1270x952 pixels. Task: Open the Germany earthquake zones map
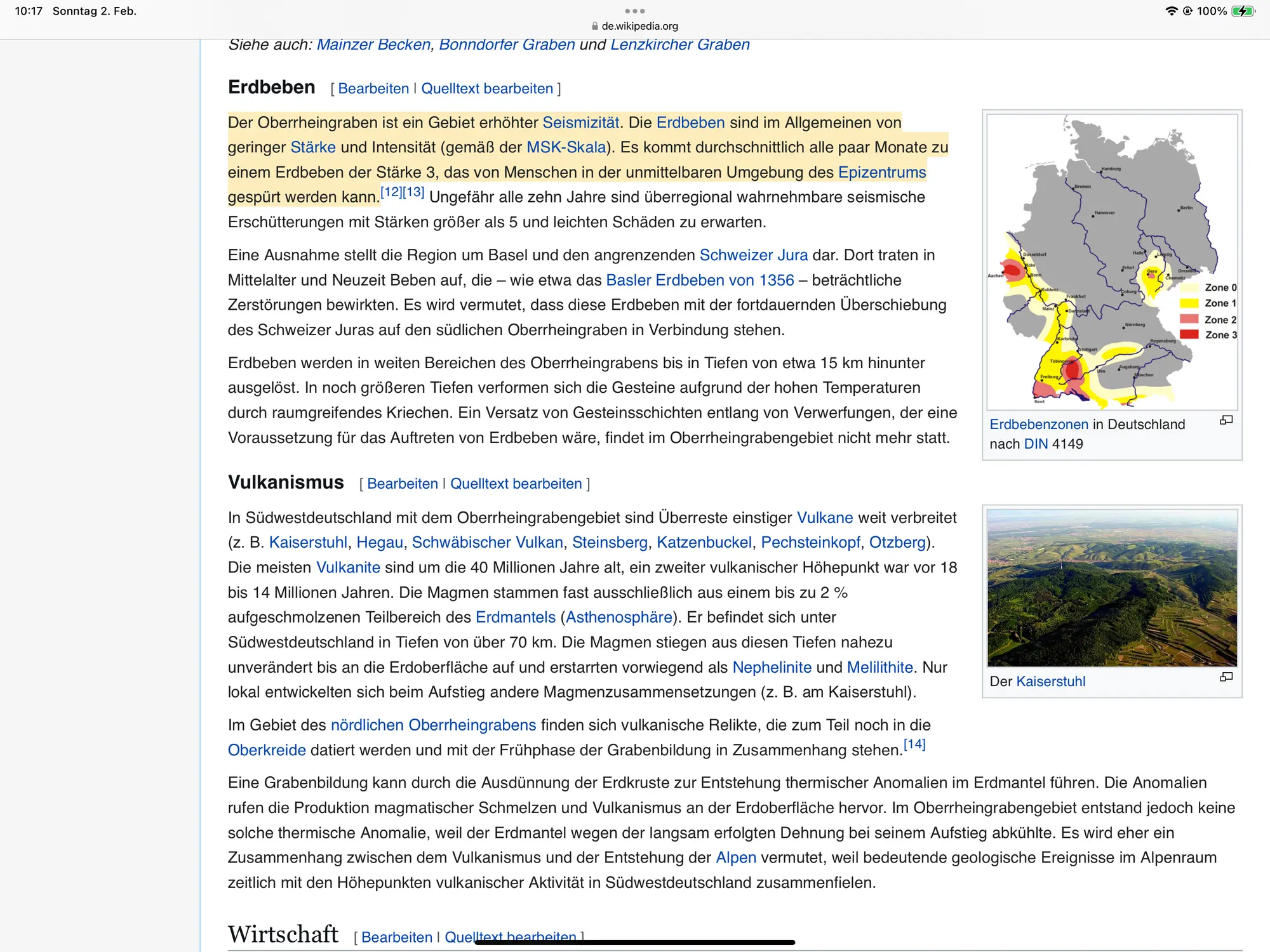pos(1111,261)
